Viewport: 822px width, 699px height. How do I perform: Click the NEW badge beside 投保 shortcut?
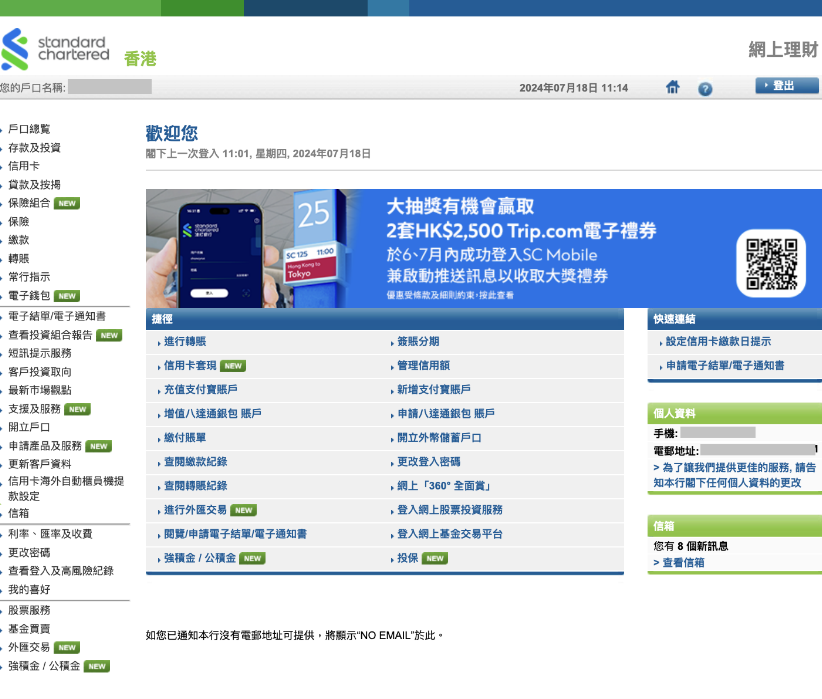(435, 558)
